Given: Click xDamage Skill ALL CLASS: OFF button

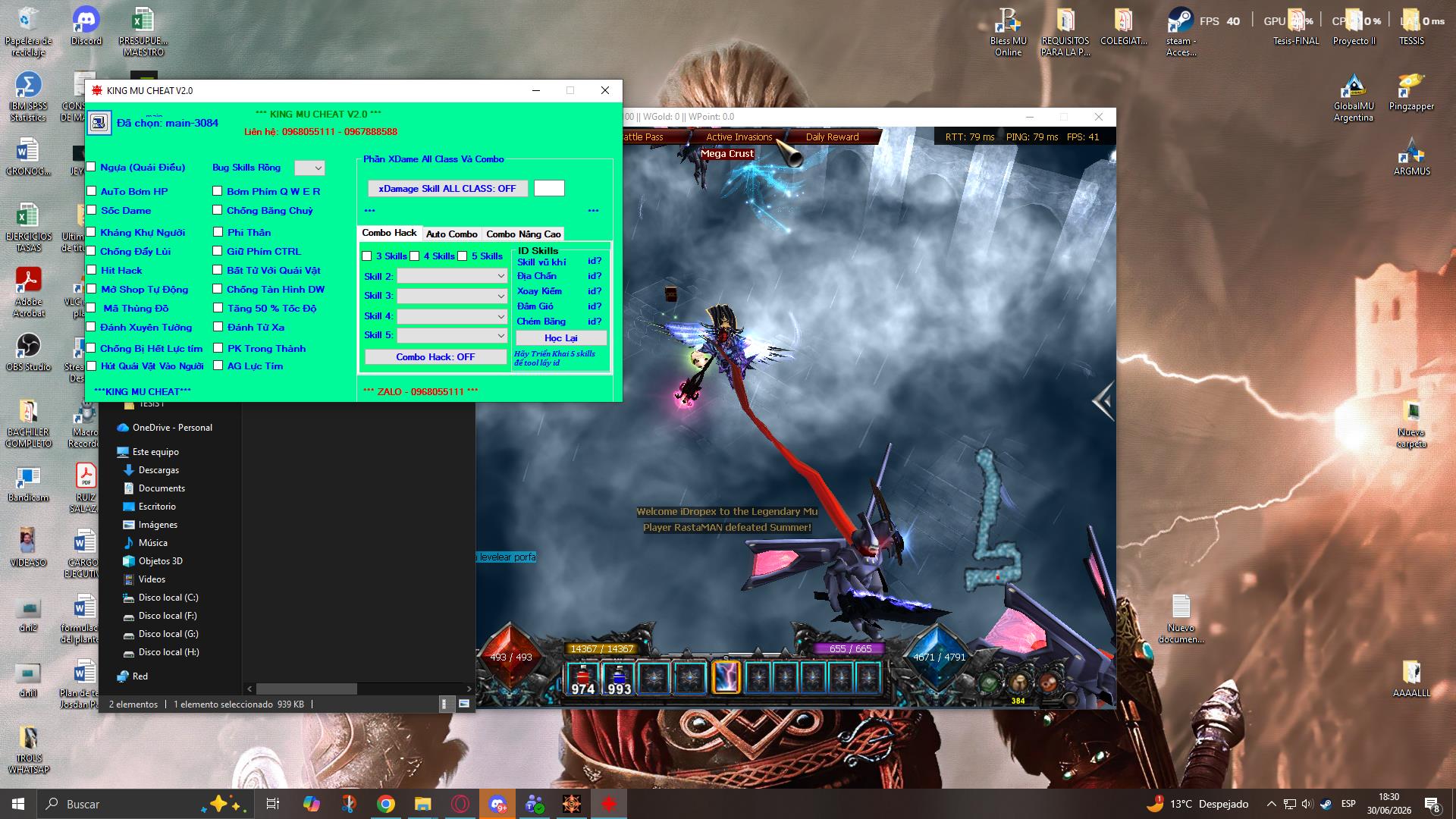Looking at the screenshot, I should [x=447, y=188].
